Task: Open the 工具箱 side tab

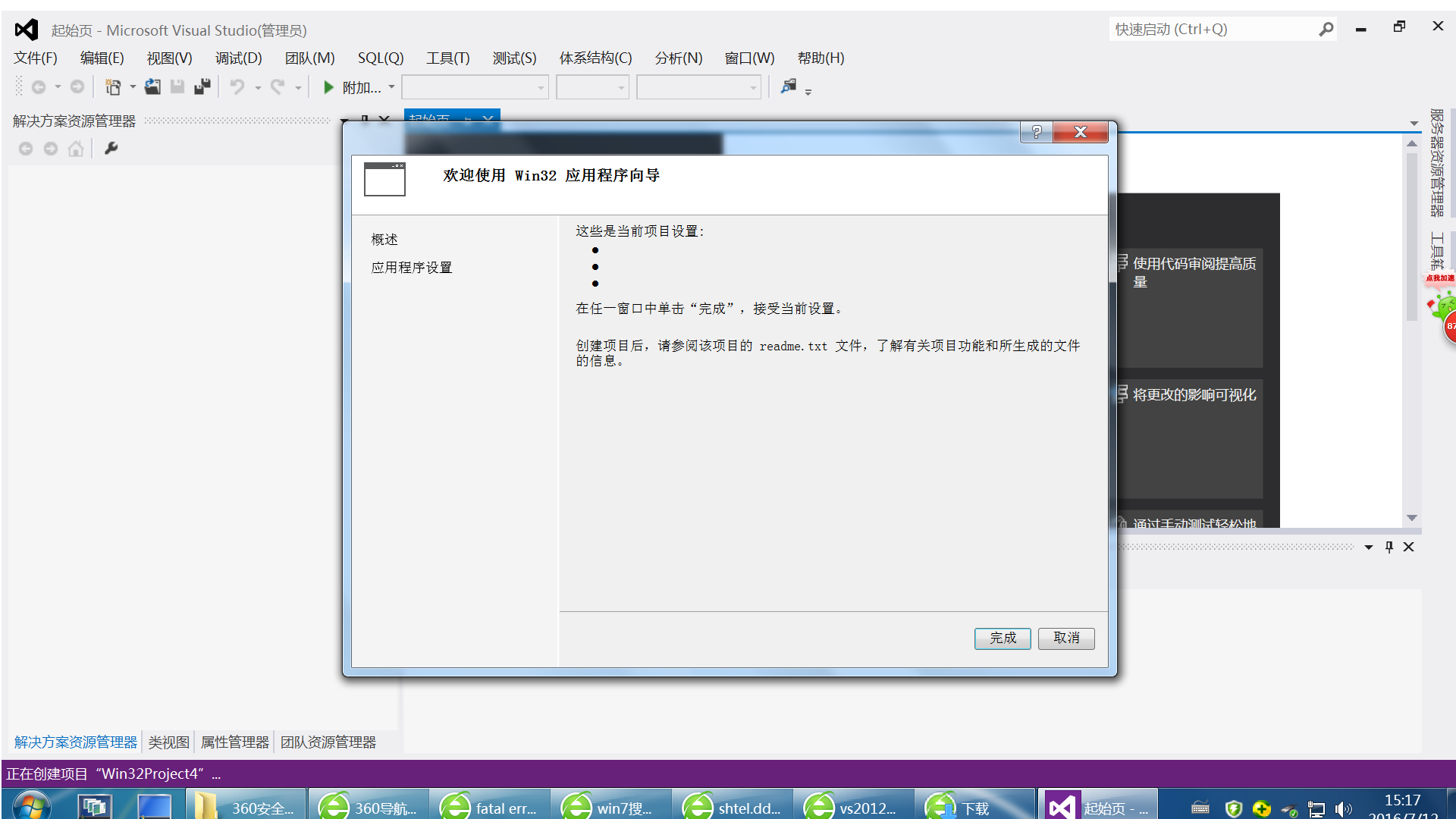Action: coord(1437,251)
